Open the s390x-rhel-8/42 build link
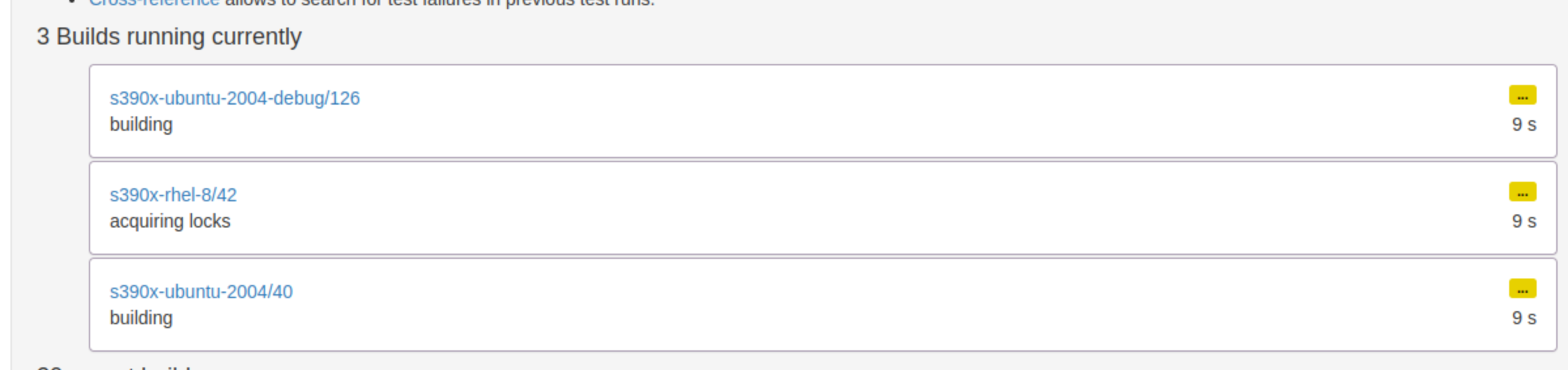Screen dimensions: 1568x370 (173, 195)
